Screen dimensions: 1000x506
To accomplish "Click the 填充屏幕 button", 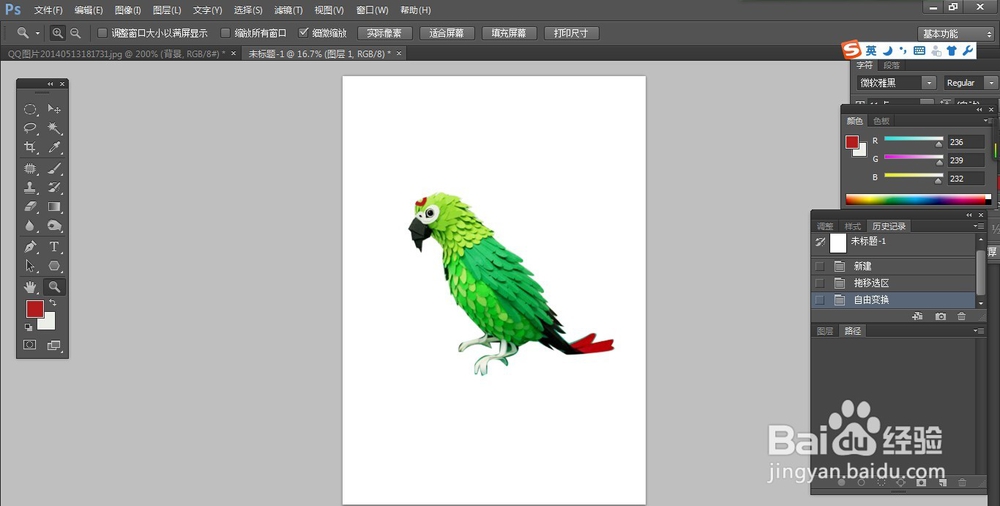I will [x=509, y=33].
